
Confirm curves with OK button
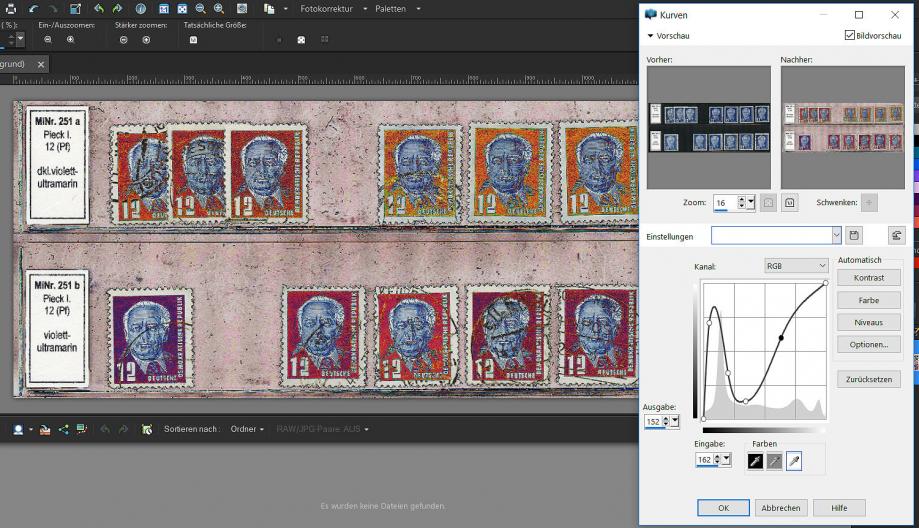pos(723,507)
